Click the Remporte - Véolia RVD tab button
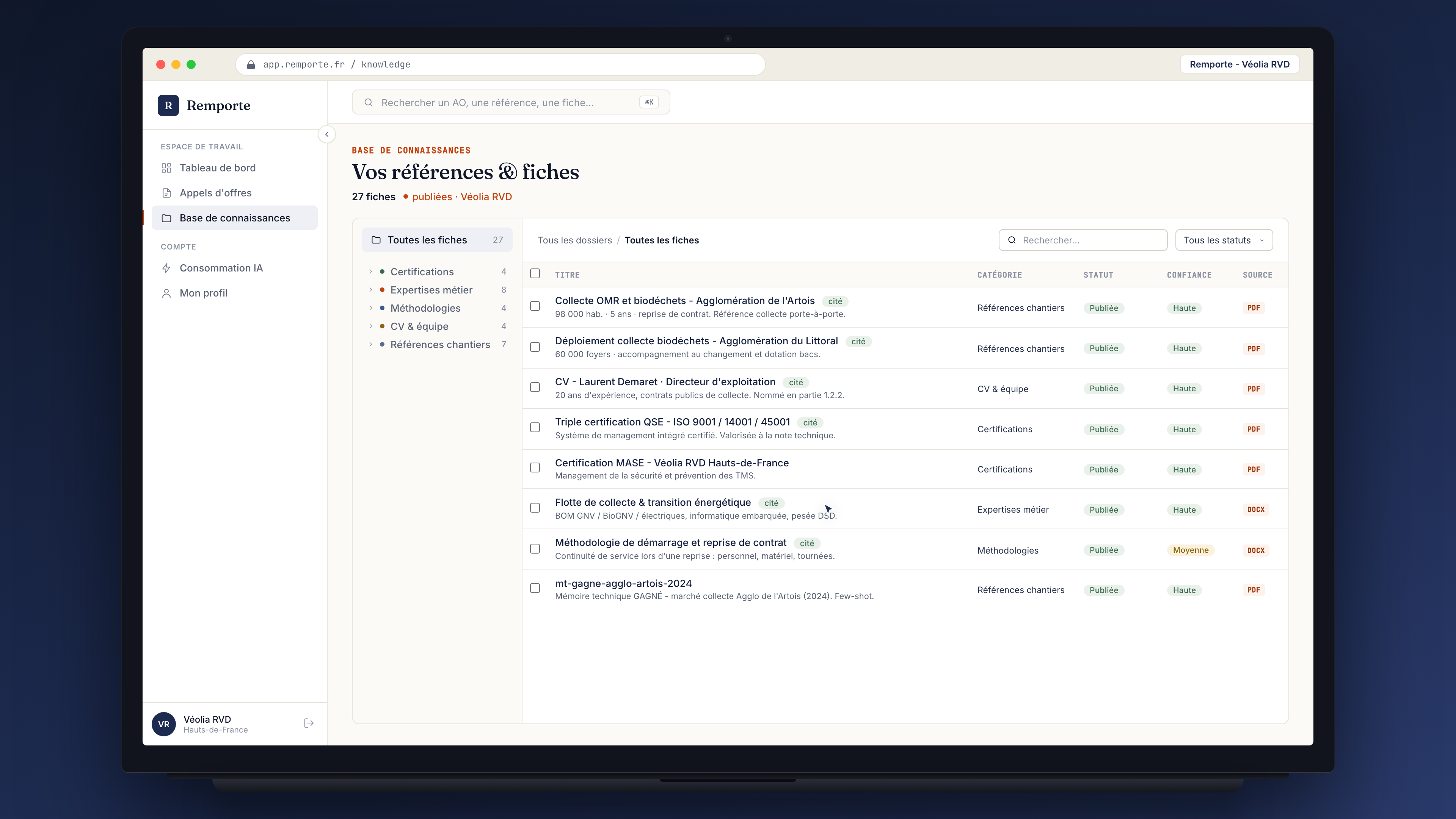The image size is (1456, 819). coord(1239,64)
